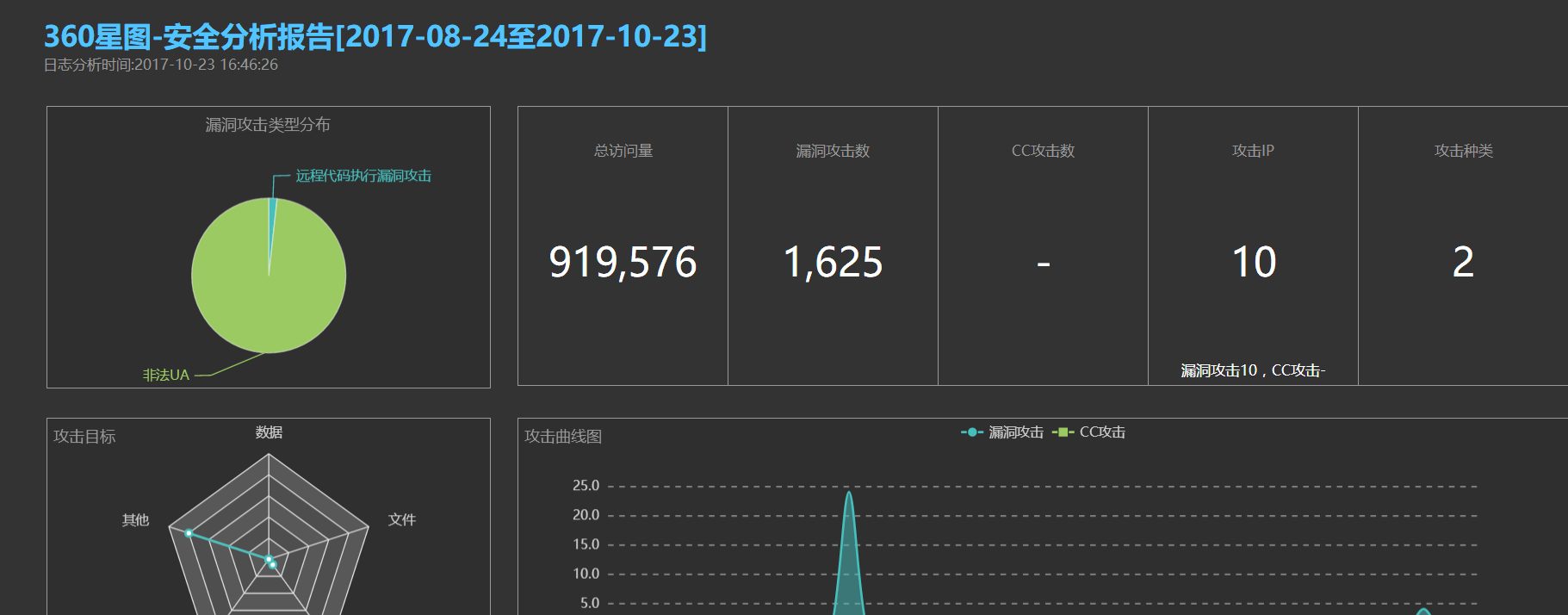
Task: Click the attack IP count 10
Action: pos(1254,262)
